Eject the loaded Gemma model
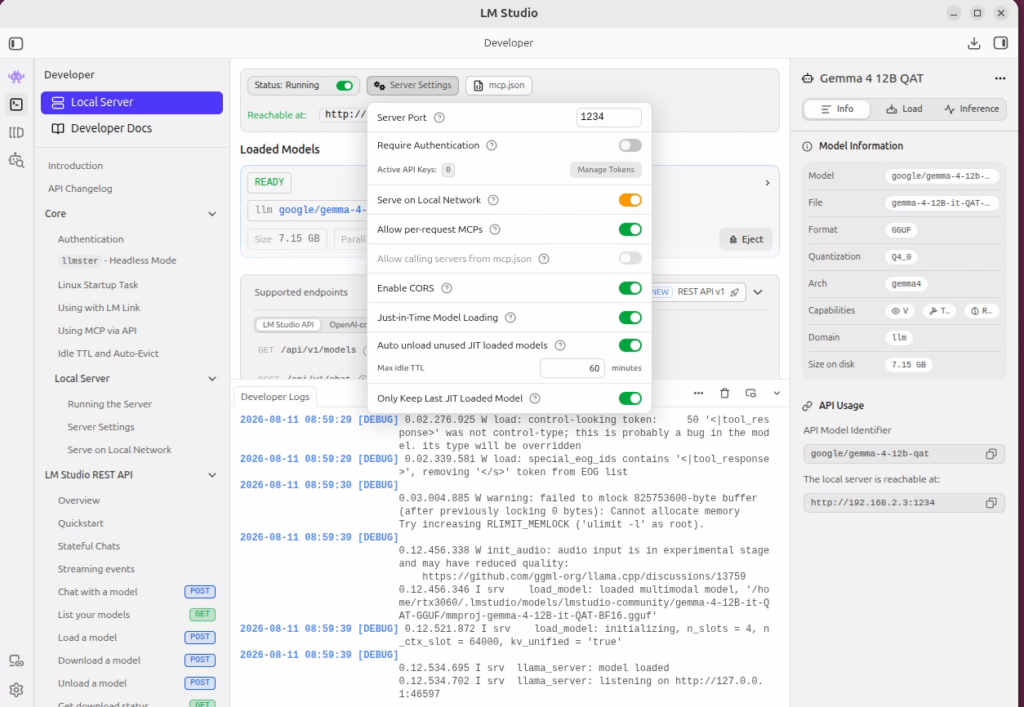This screenshot has height=707, width=1024. click(x=746, y=240)
